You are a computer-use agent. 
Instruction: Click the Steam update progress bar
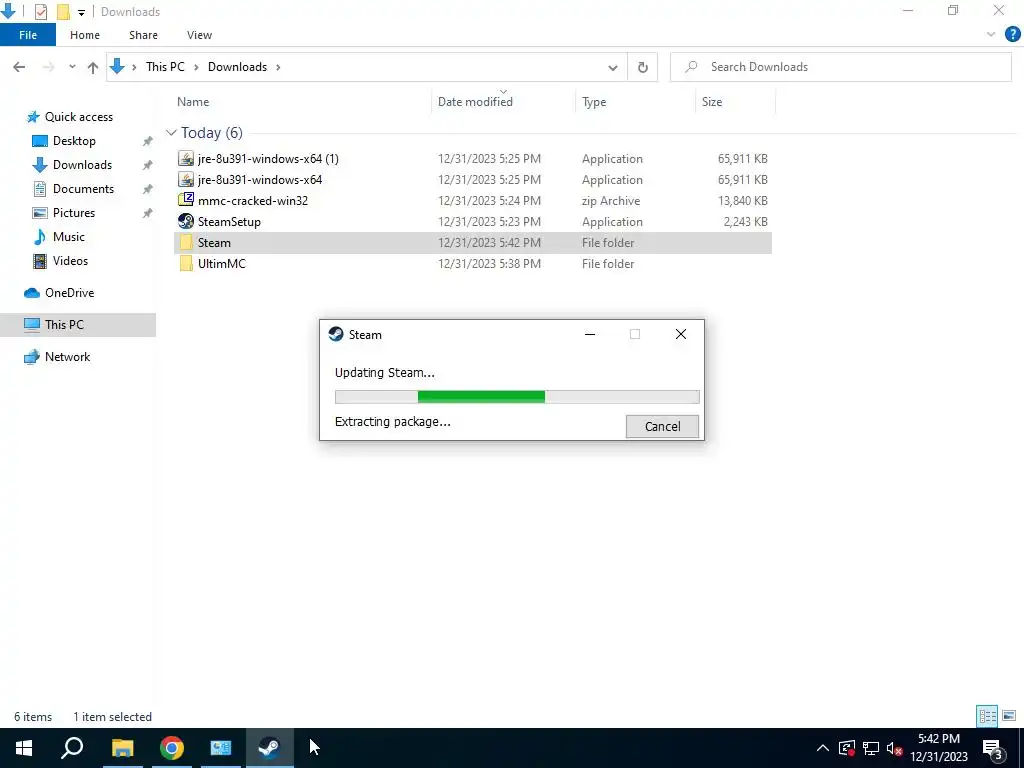click(517, 396)
